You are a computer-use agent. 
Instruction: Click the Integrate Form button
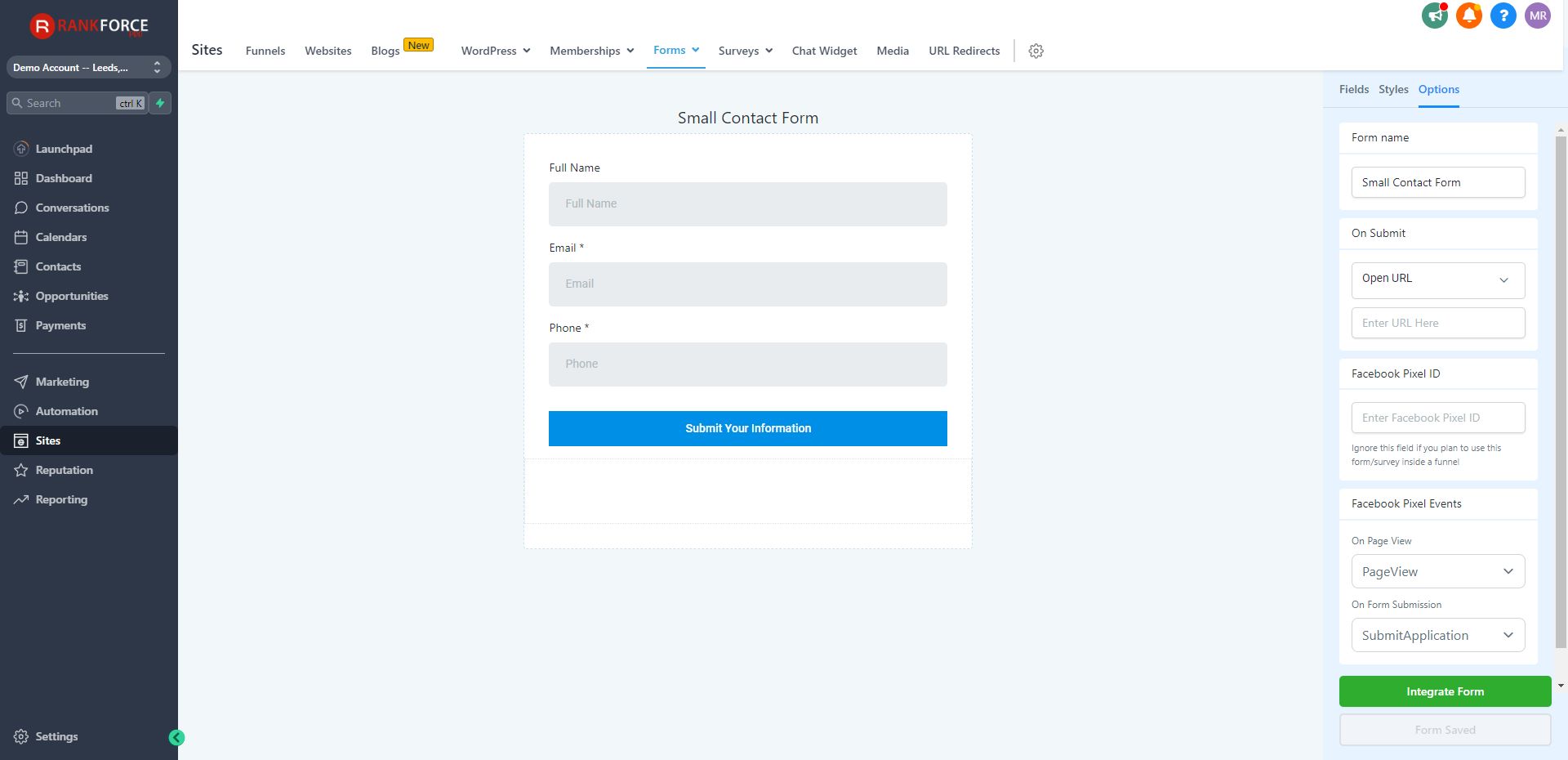1445,691
